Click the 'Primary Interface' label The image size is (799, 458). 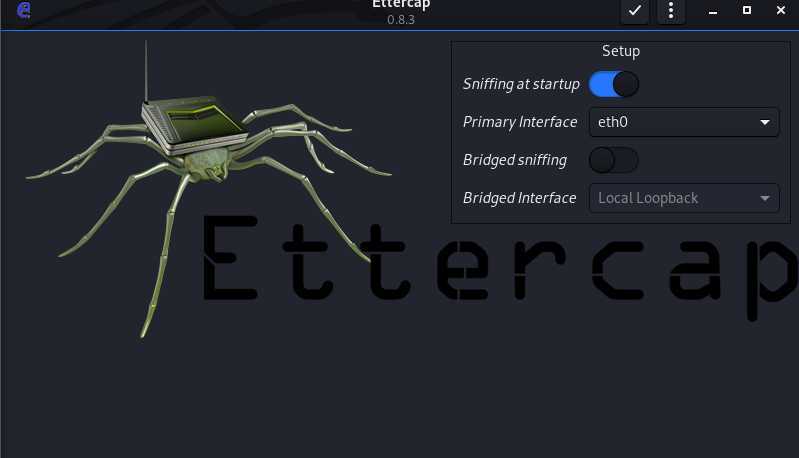coord(520,122)
